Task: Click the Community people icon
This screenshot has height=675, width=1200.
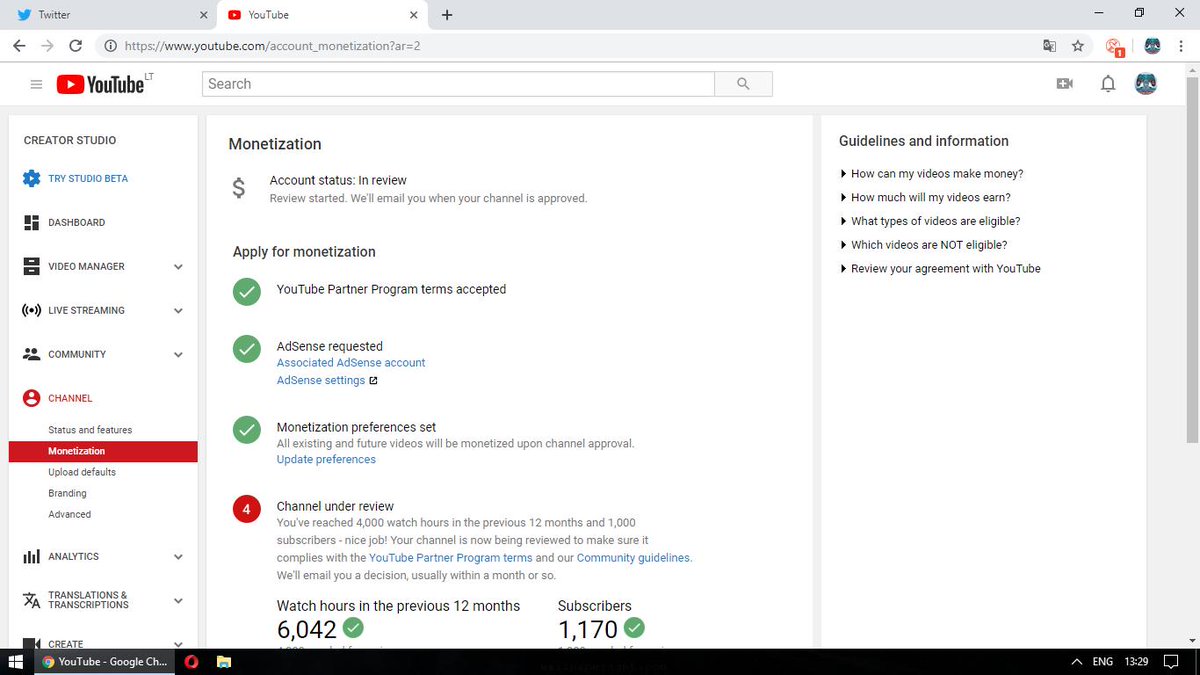Action: 31,354
